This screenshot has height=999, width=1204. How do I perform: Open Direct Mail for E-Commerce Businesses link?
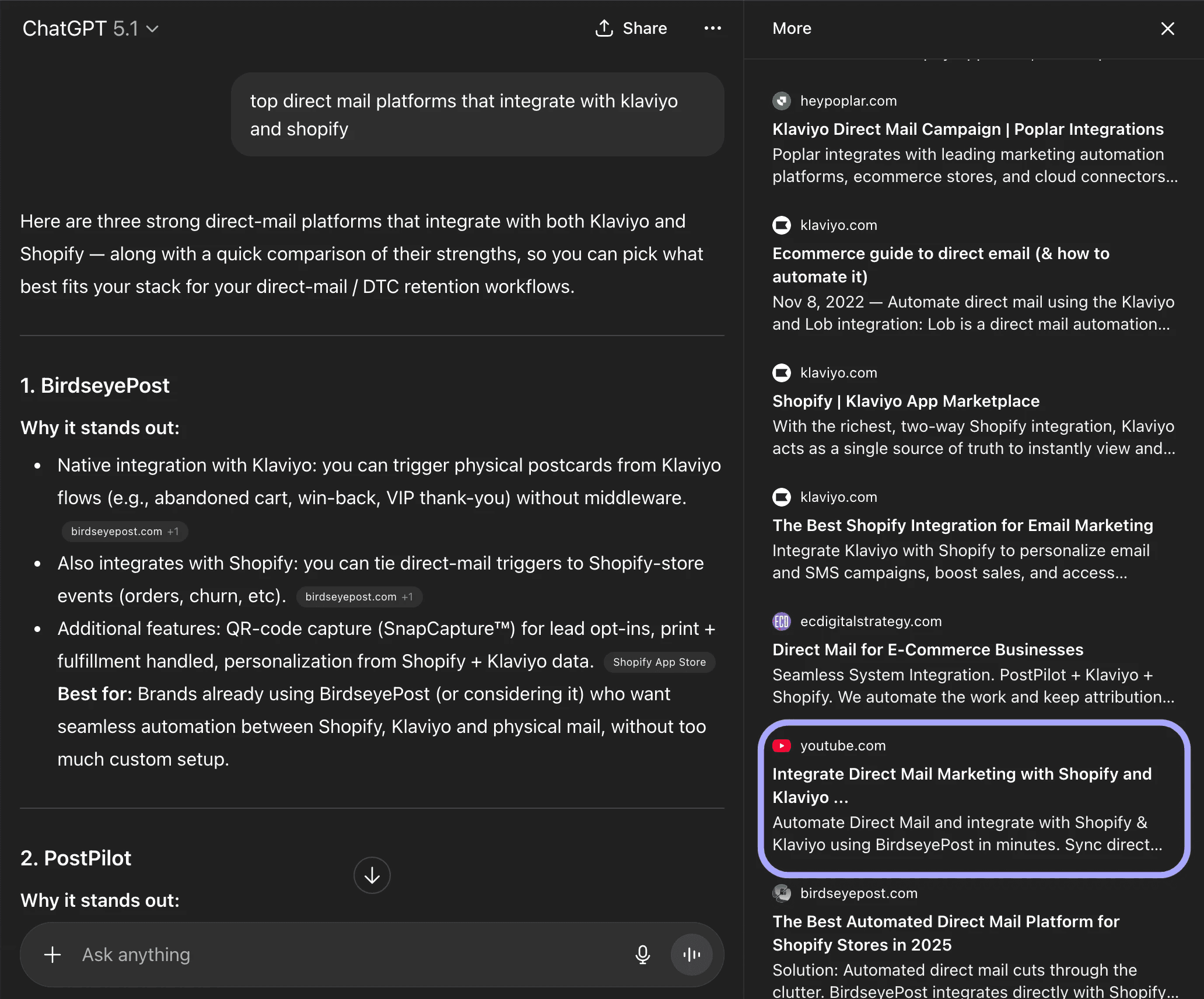click(928, 649)
